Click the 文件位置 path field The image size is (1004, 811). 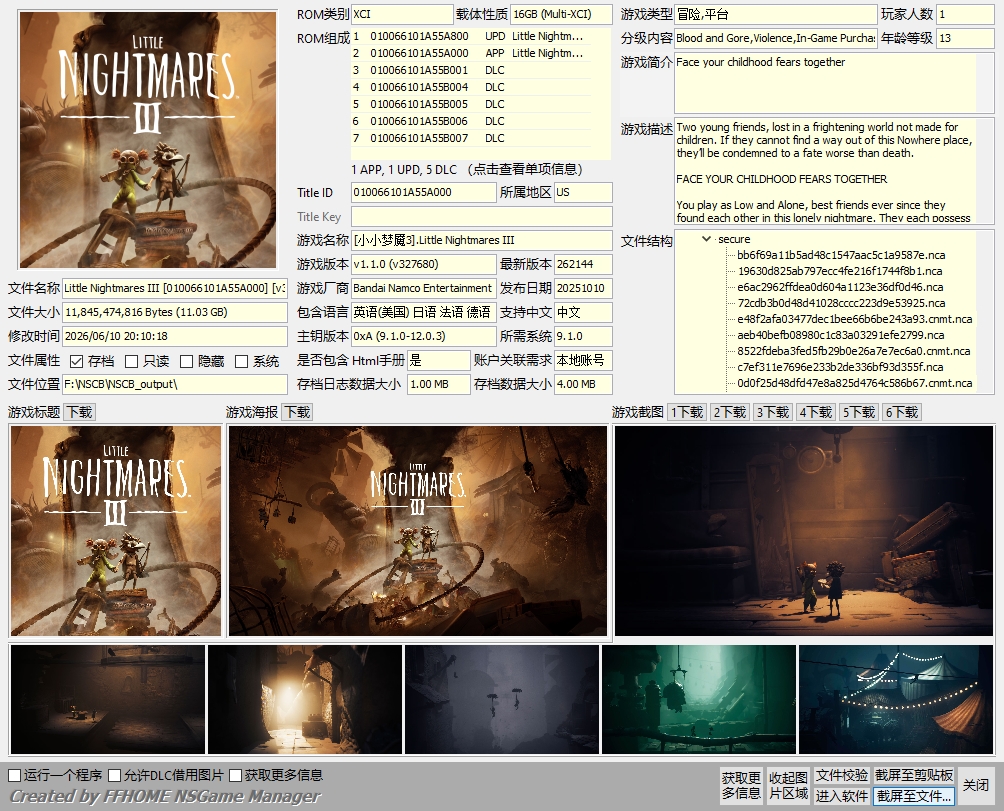pos(175,384)
